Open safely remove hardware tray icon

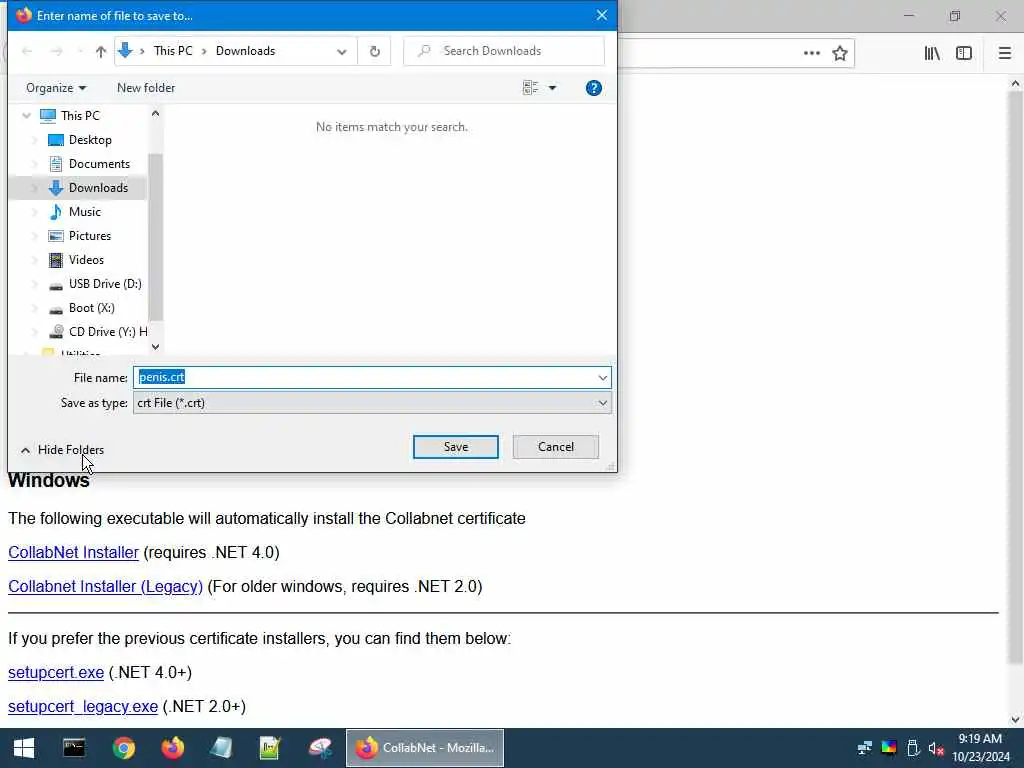[x=913, y=748]
